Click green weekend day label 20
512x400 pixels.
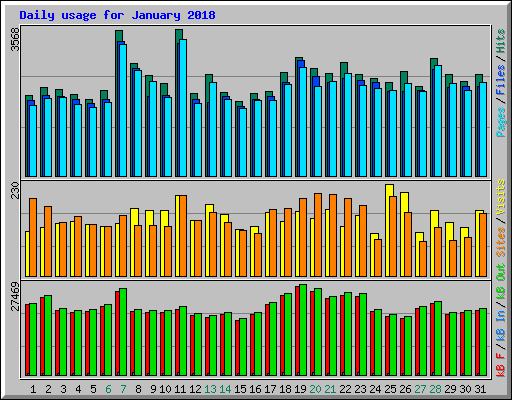tap(315, 389)
